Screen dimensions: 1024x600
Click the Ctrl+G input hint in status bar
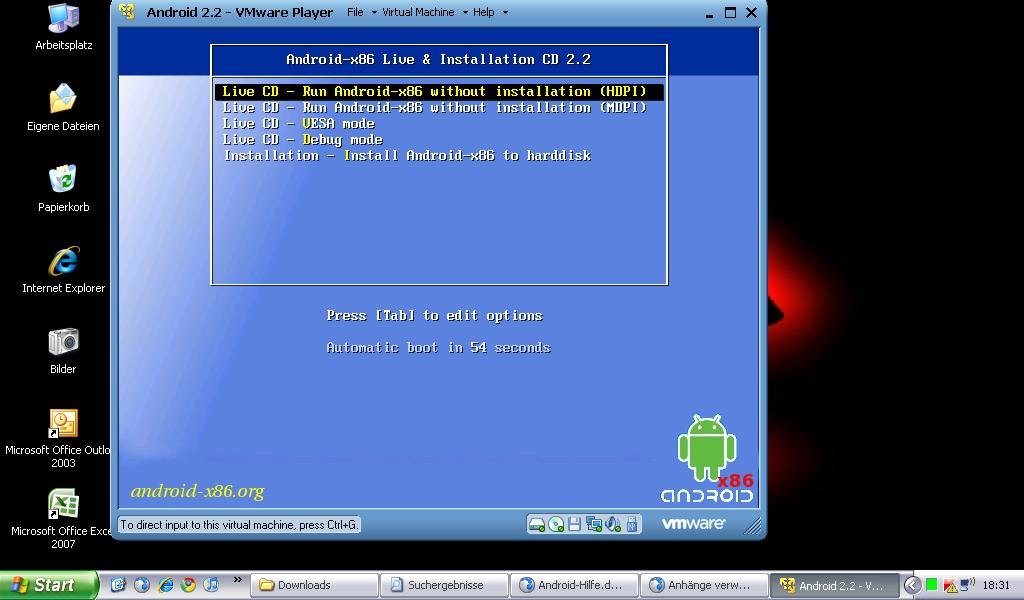[239, 525]
